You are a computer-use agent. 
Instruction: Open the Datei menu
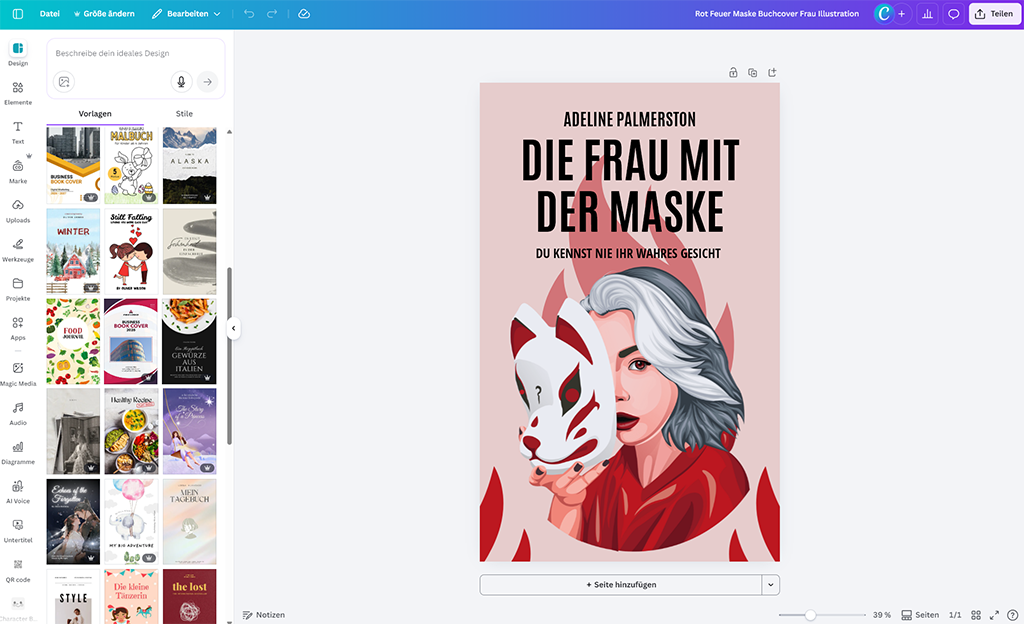pyautogui.click(x=48, y=14)
